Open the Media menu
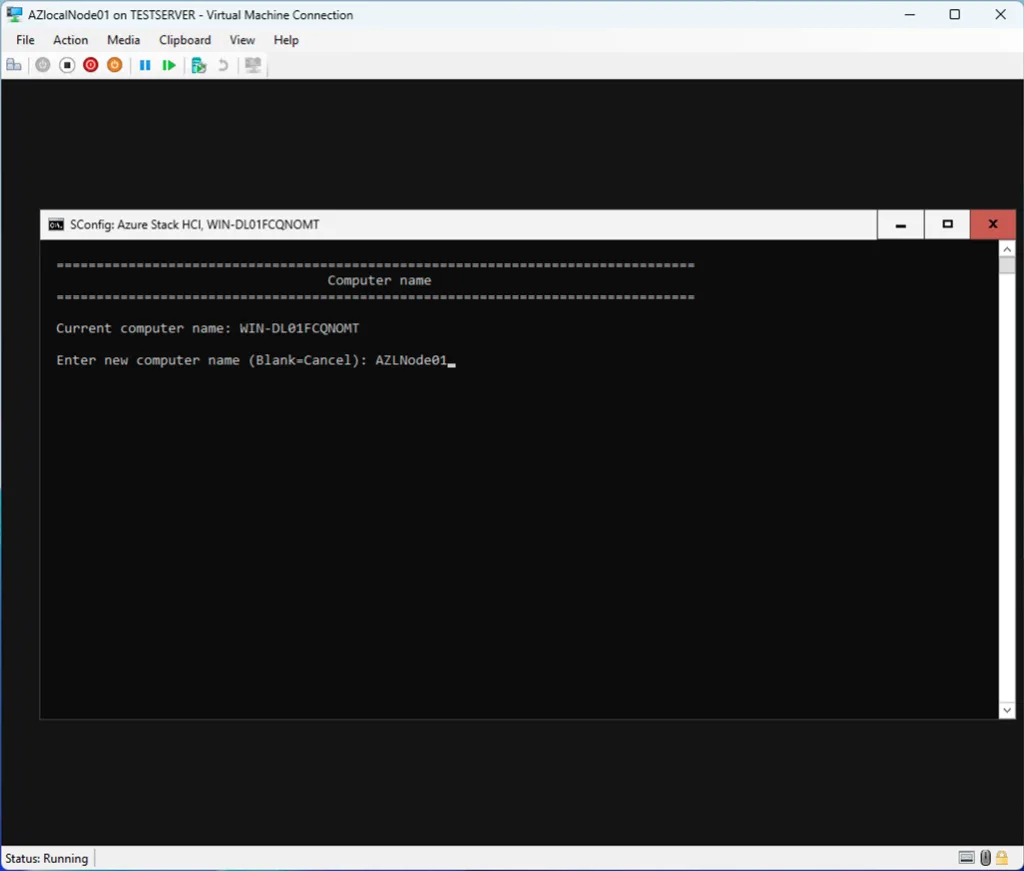The width and height of the screenshot is (1024, 871). click(123, 40)
